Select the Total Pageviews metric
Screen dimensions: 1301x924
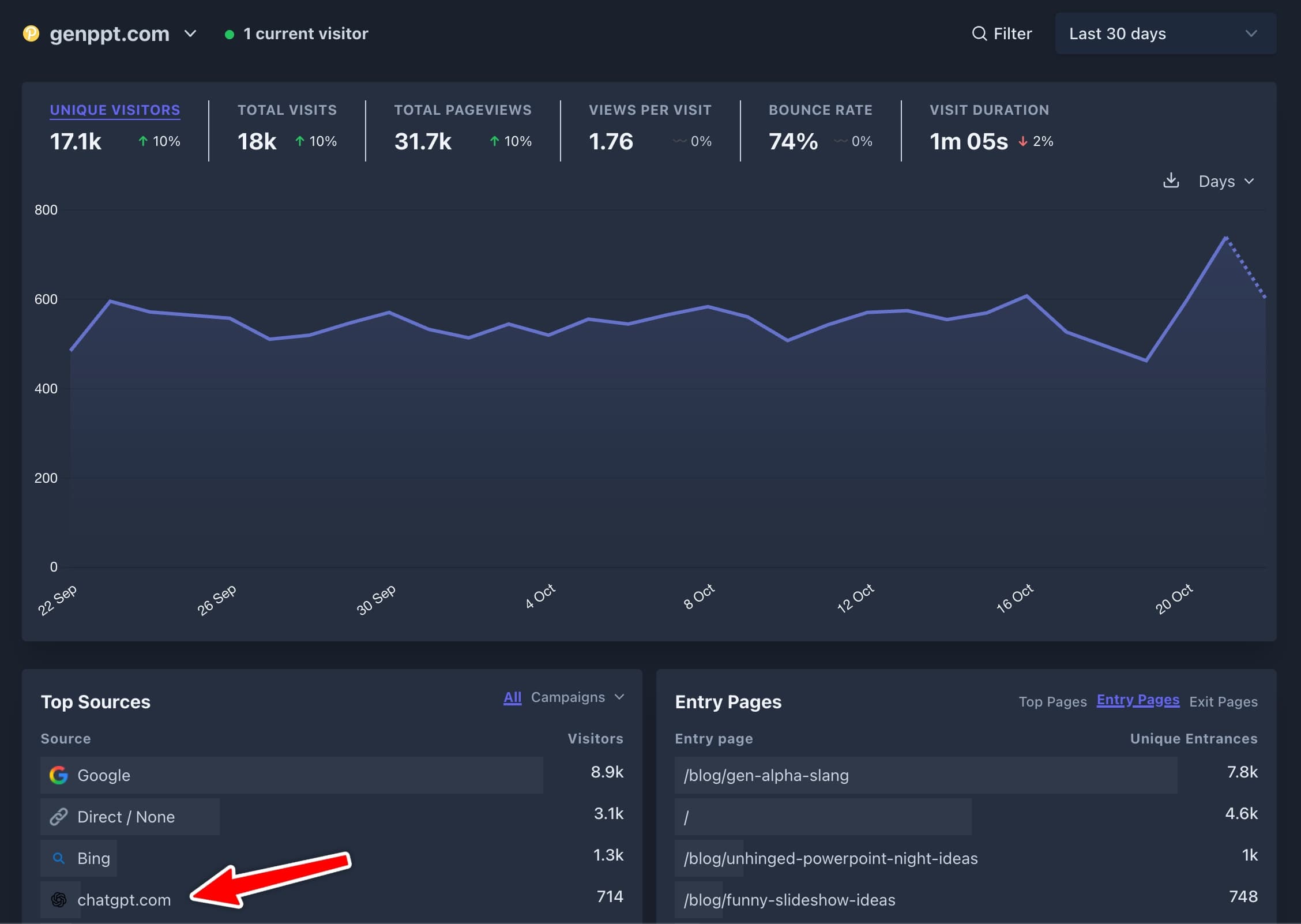click(463, 110)
